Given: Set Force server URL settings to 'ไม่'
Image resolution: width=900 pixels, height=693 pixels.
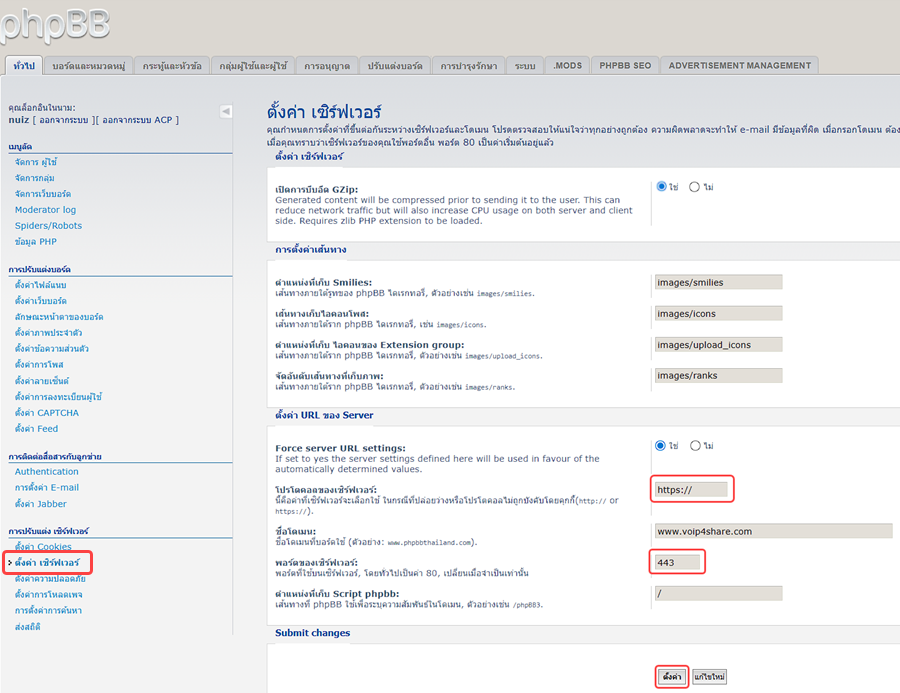Looking at the screenshot, I should click(695, 446).
